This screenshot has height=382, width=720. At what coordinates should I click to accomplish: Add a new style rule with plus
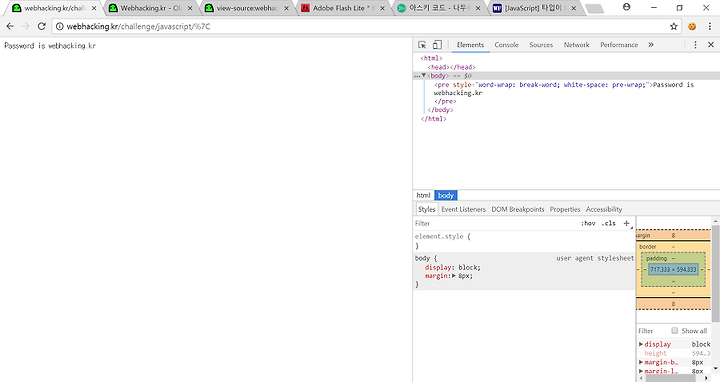click(x=626, y=223)
